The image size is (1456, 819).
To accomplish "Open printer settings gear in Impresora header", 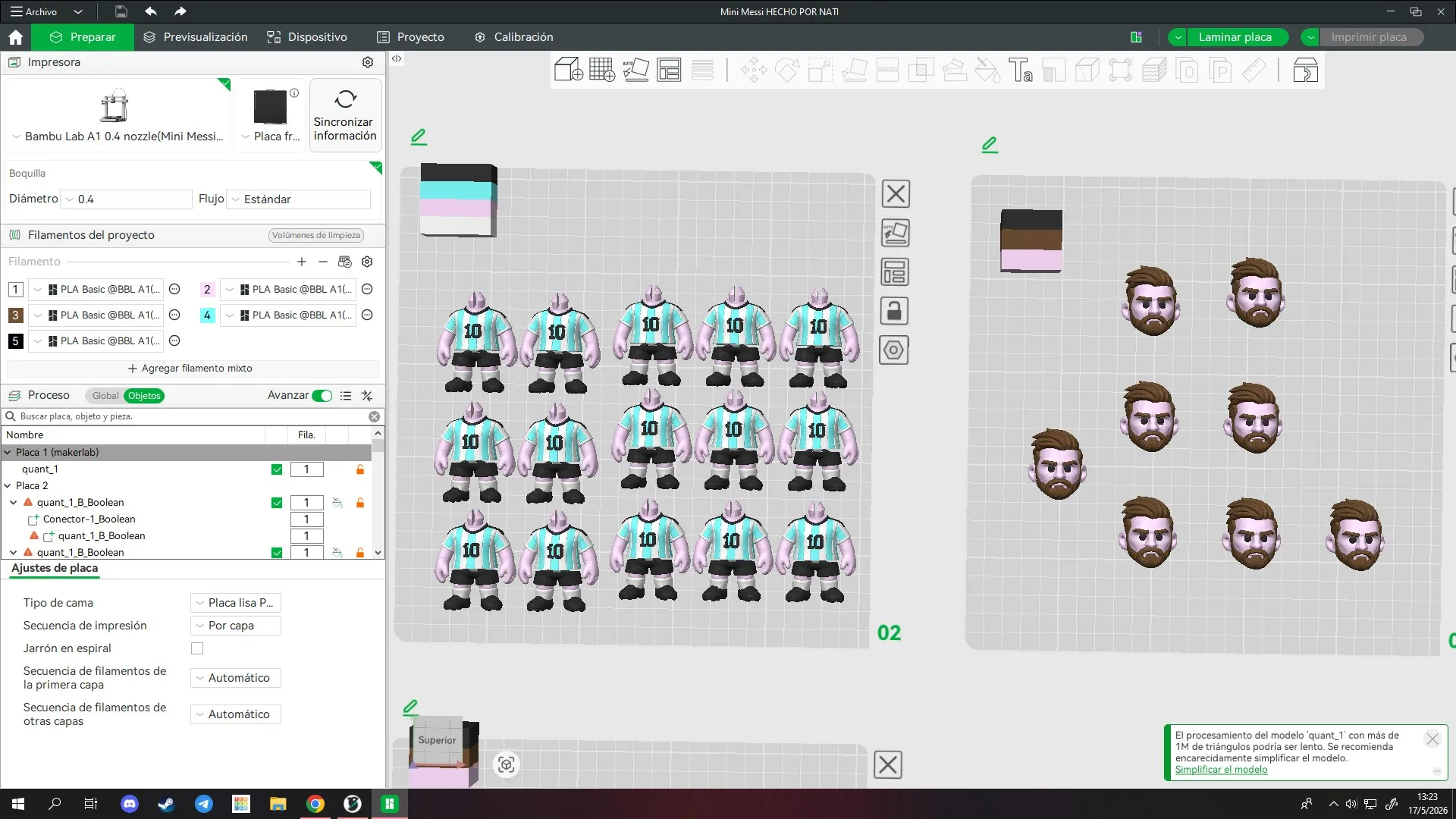I will point(368,62).
